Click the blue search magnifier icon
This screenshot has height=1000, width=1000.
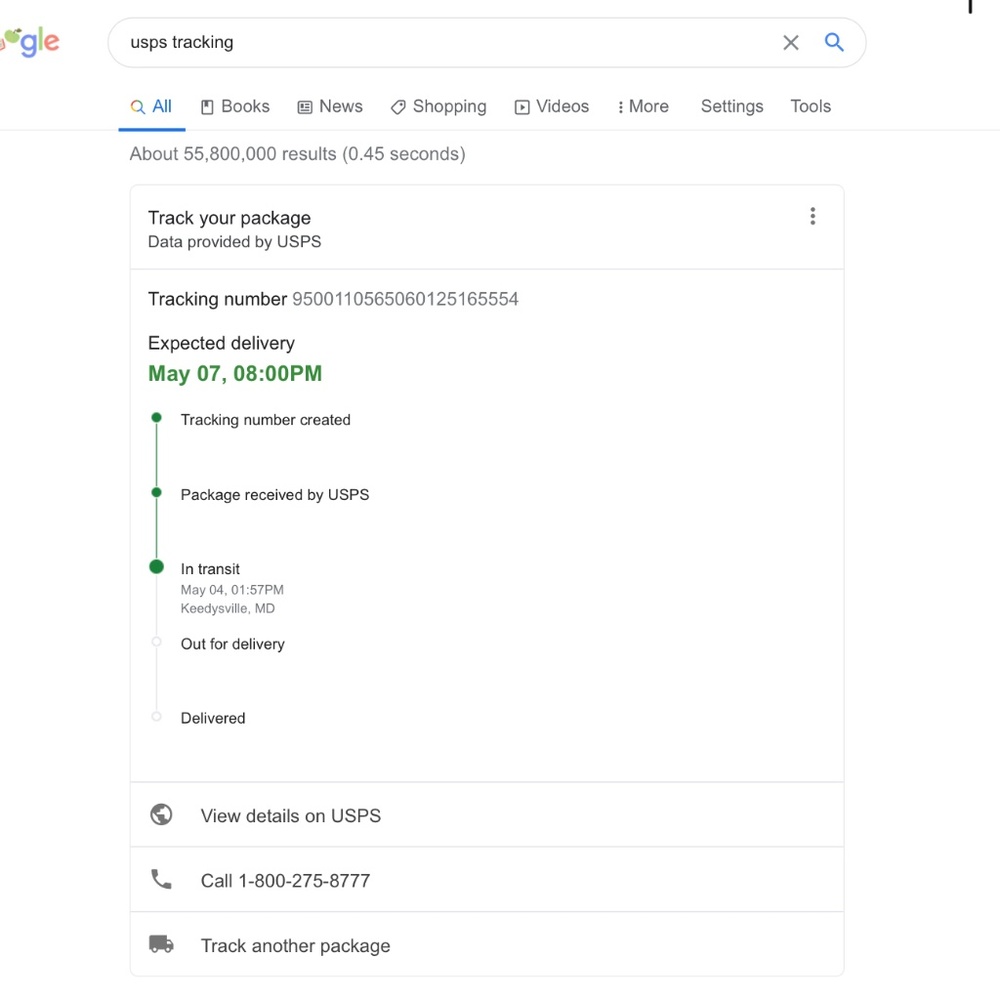(x=834, y=42)
